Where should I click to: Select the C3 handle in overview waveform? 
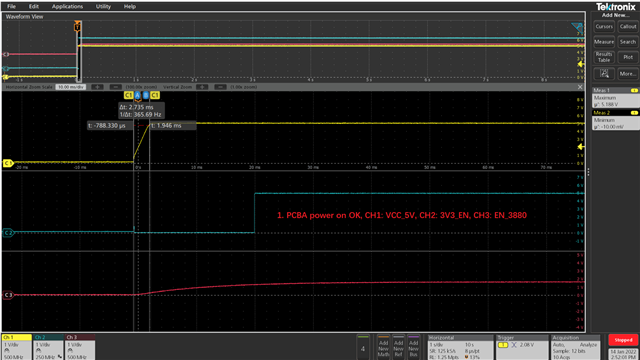click(x=6, y=54)
